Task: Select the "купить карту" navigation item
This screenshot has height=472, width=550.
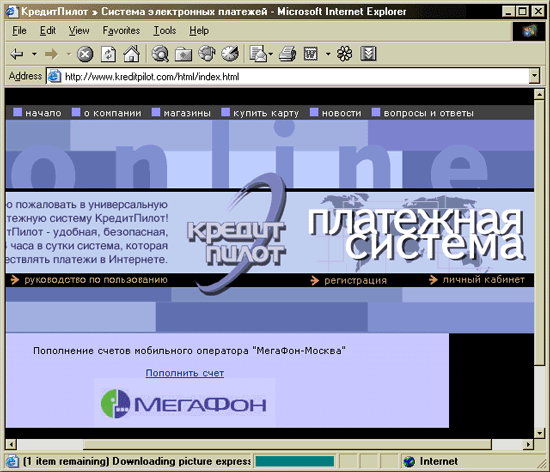Action: [x=266, y=113]
